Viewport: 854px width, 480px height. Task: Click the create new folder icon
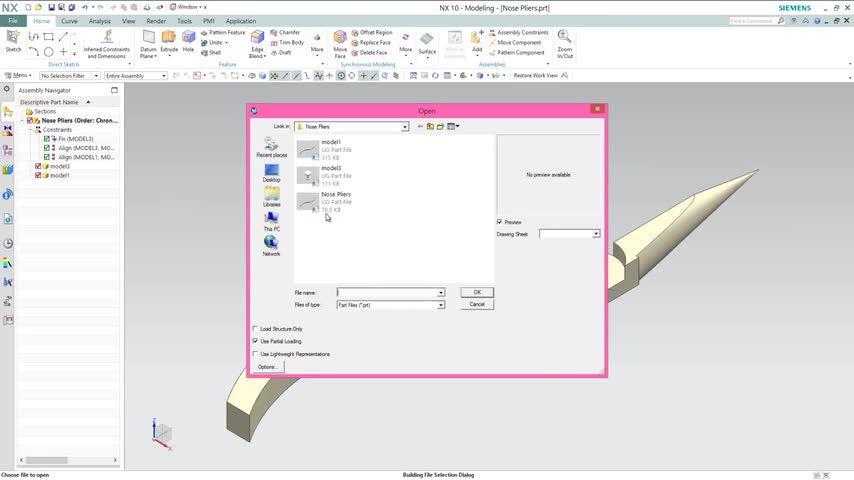pyautogui.click(x=440, y=126)
